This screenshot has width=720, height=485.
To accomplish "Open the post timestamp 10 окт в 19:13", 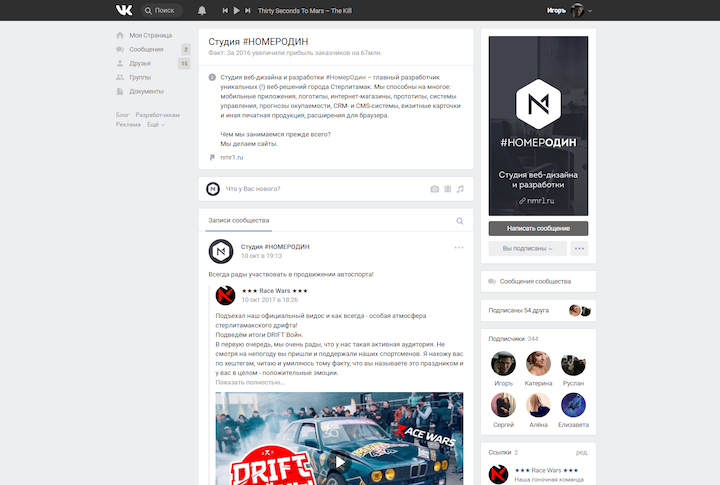I will click(x=261, y=256).
